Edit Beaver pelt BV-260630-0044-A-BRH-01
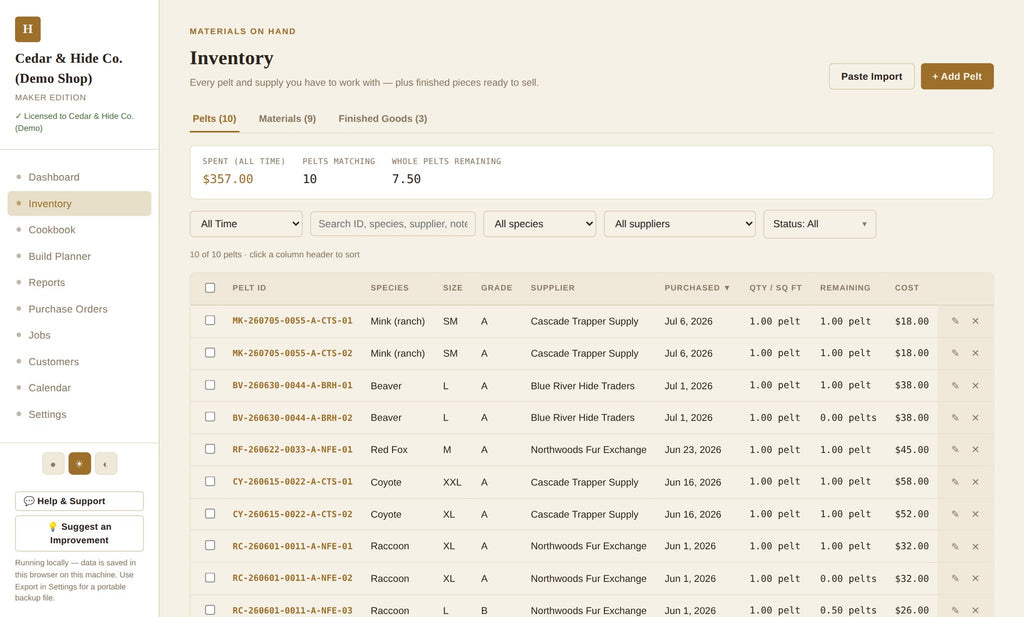Viewport: 1024px width, 617px height. tap(955, 385)
